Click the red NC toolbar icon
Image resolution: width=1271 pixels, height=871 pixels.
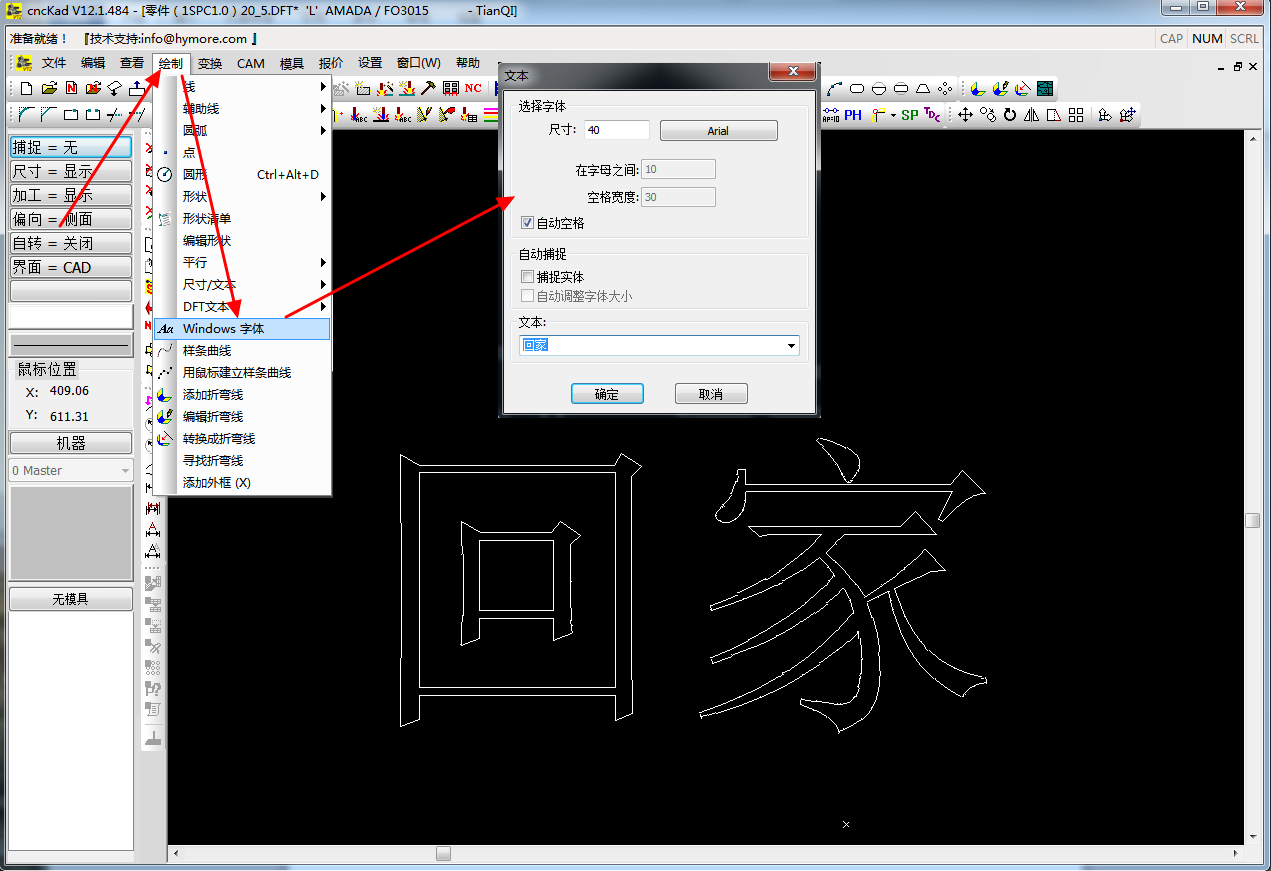tap(473, 88)
